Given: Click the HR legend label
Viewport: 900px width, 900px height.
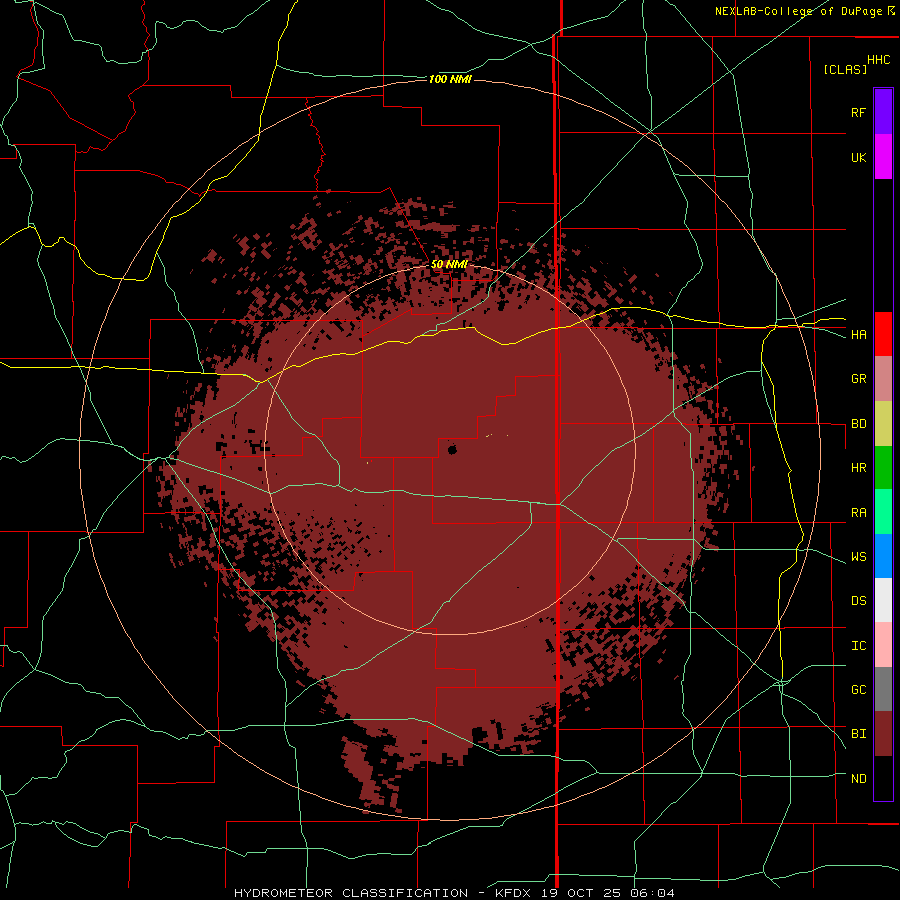Looking at the screenshot, I should click(858, 468).
